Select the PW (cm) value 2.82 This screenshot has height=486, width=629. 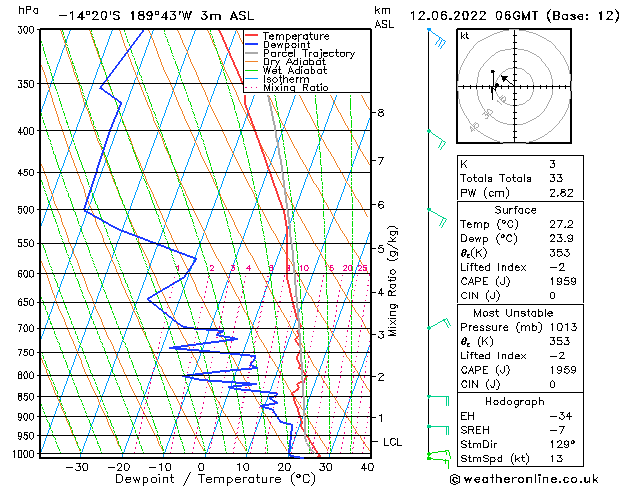point(561,193)
